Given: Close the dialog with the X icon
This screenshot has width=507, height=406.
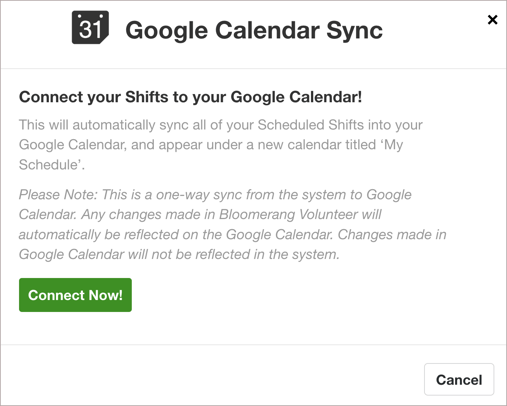Looking at the screenshot, I should click(492, 20).
